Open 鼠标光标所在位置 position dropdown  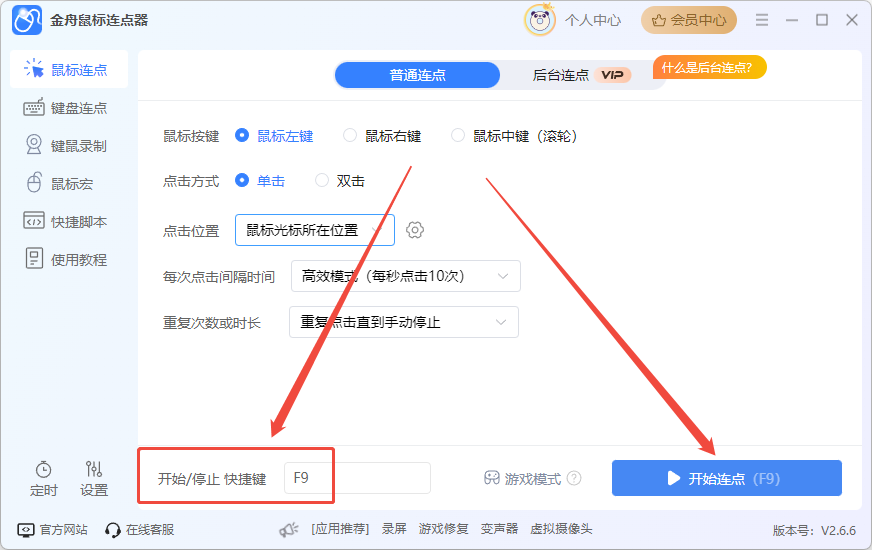pyautogui.click(x=315, y=230)
